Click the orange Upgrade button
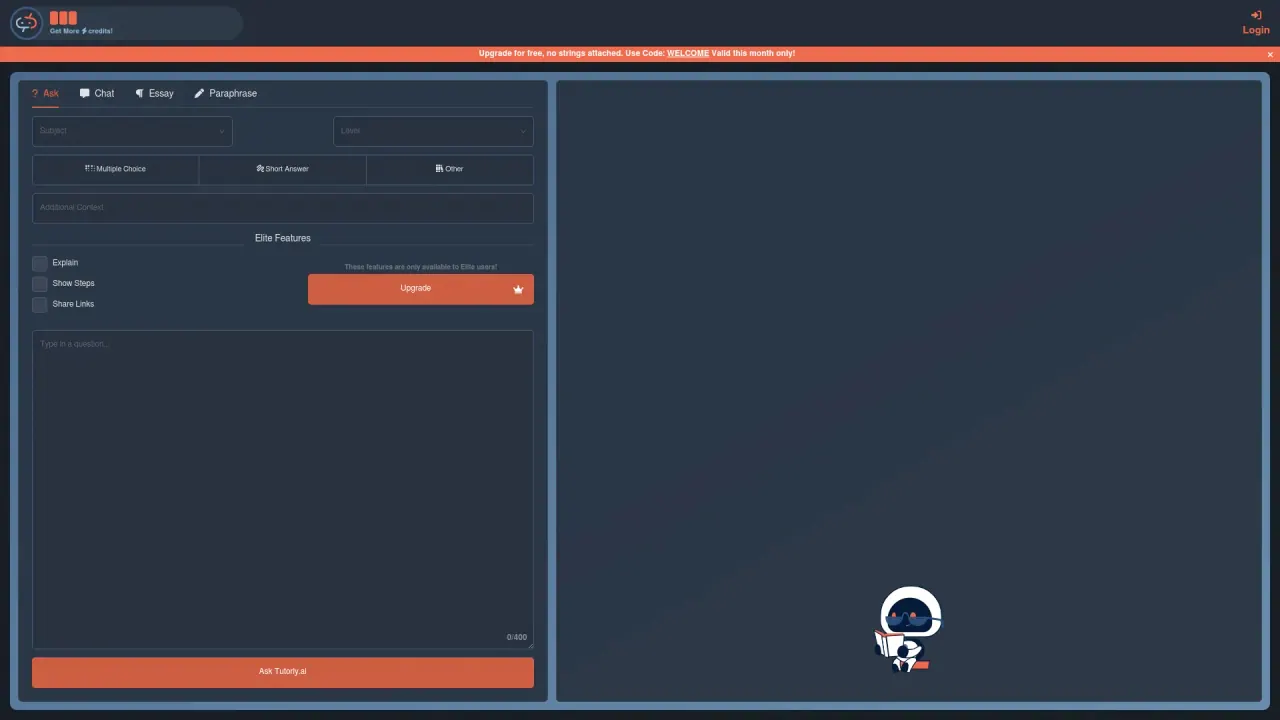 pyautogui.click(x=421, y=289)
